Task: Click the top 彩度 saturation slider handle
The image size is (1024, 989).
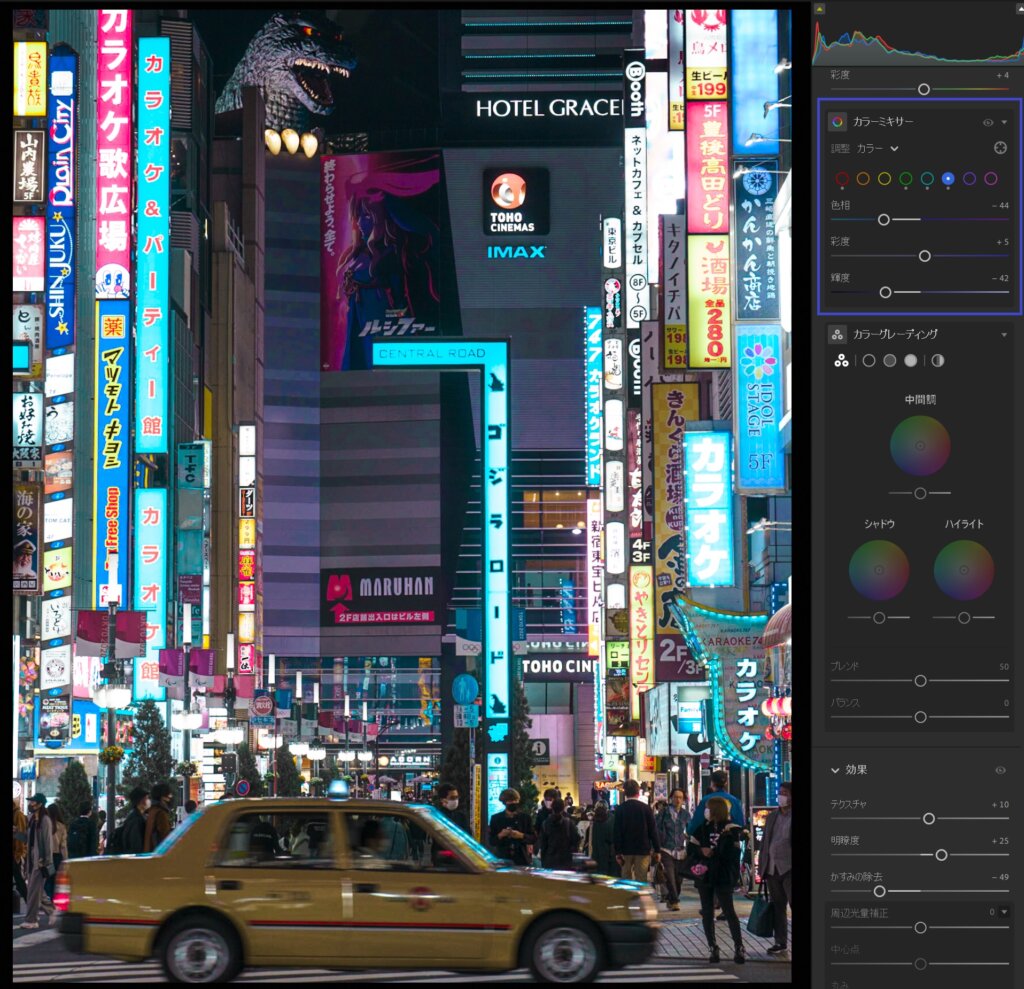Action: point(924,89)
